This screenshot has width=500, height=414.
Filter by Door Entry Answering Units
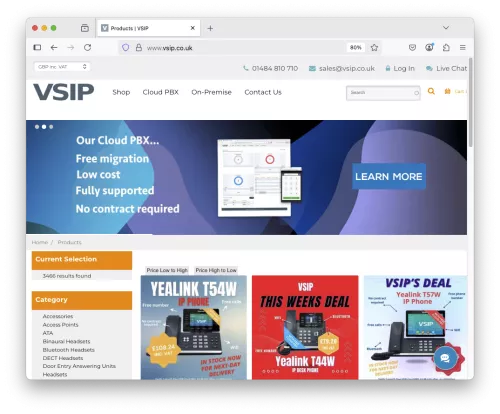[x=79, y=366]
